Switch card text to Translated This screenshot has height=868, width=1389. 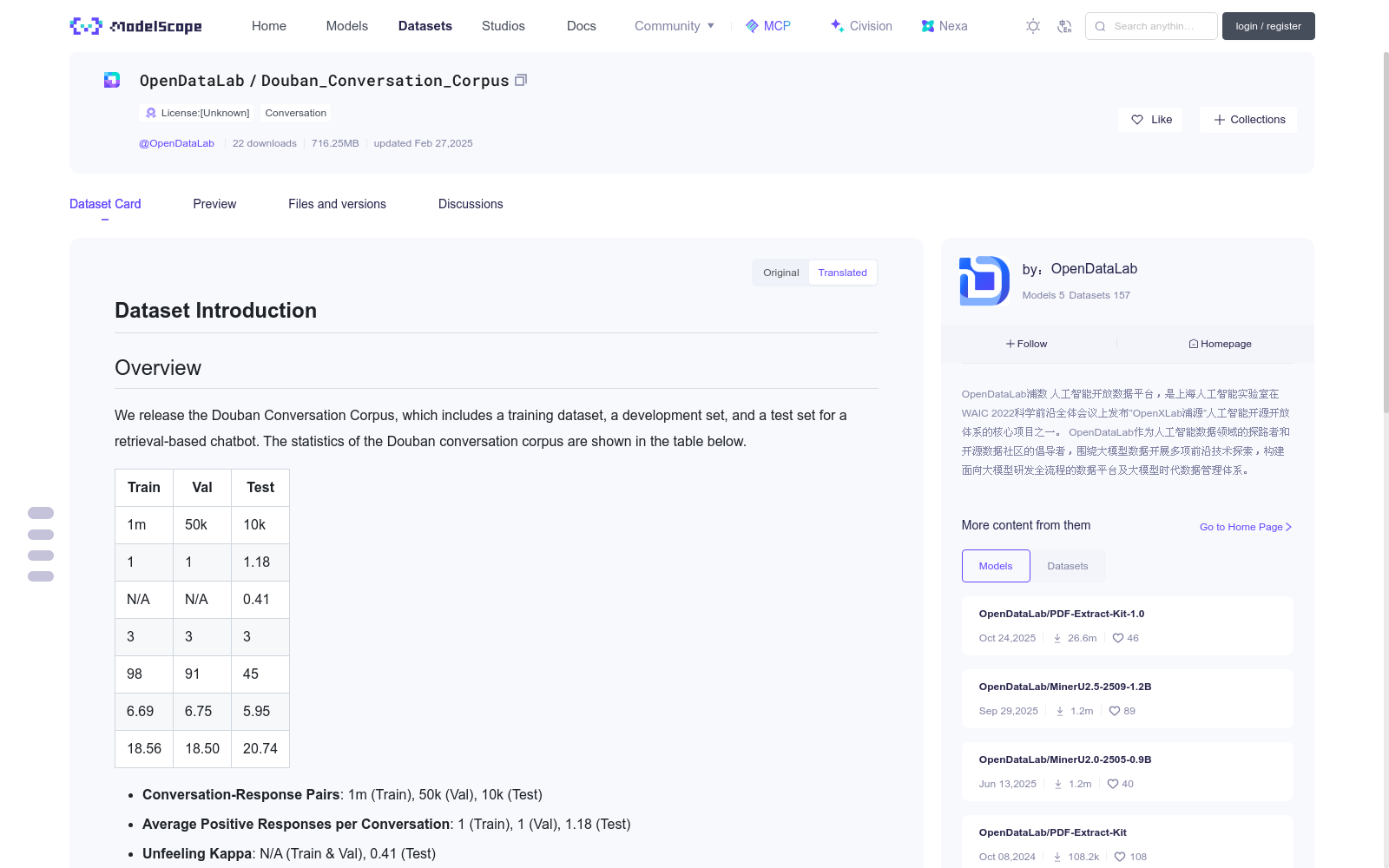tap(842, 273)
